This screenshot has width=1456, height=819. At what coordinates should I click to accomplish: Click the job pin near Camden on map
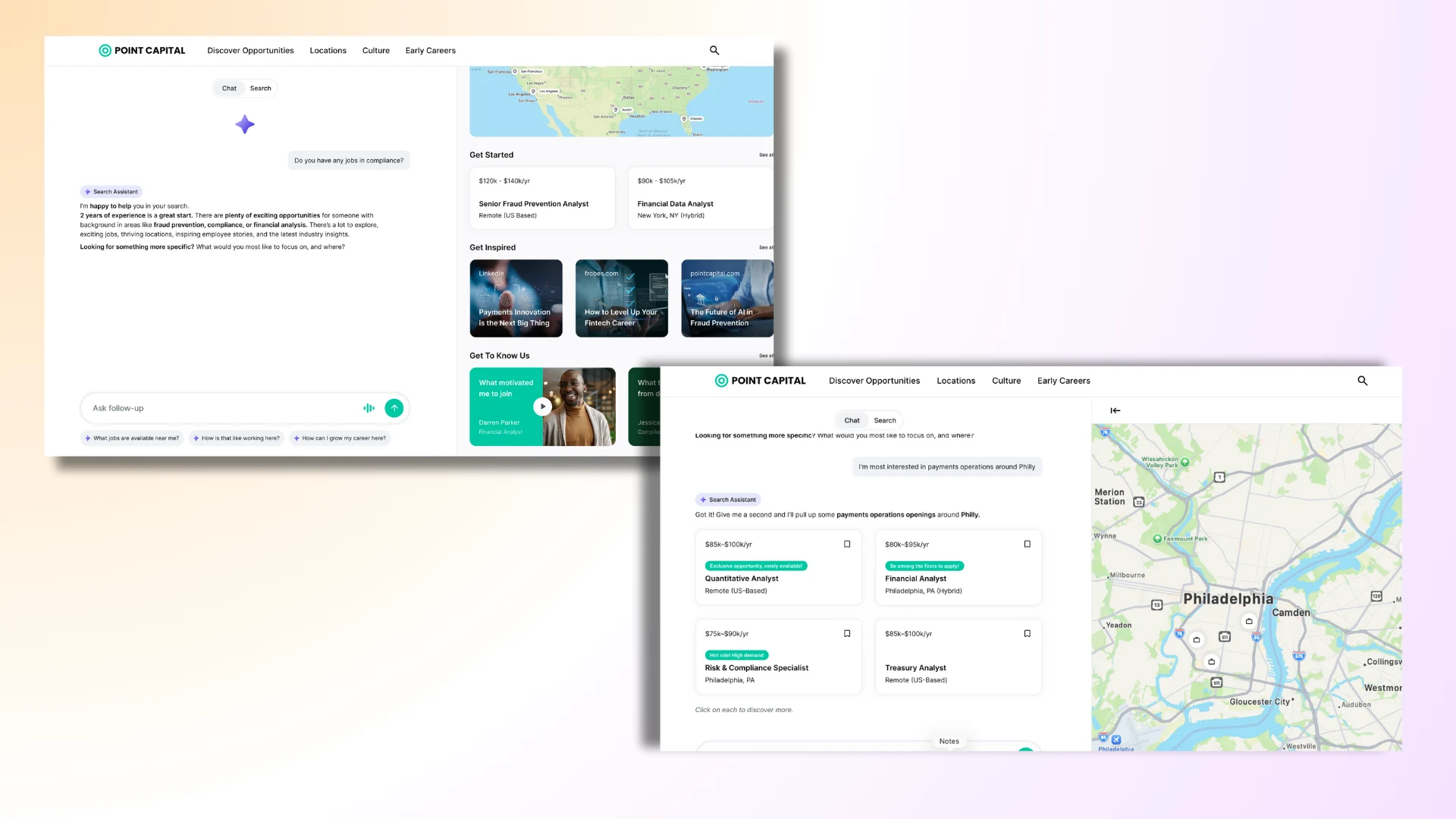tap(1249, 621)
